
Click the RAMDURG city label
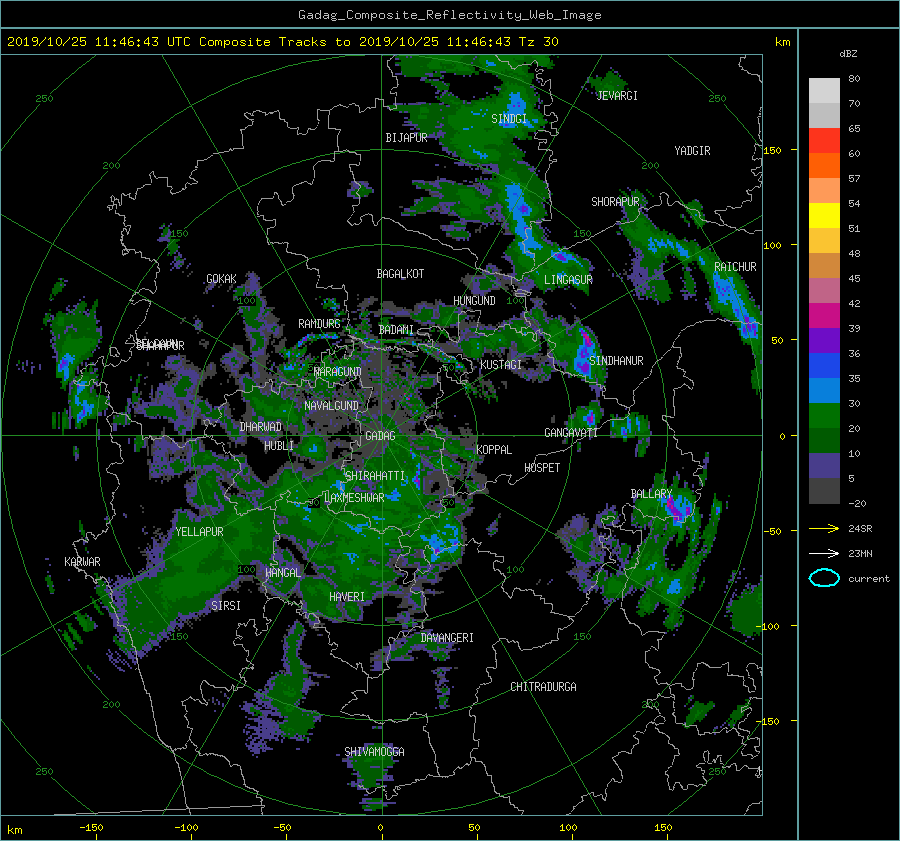319,324
